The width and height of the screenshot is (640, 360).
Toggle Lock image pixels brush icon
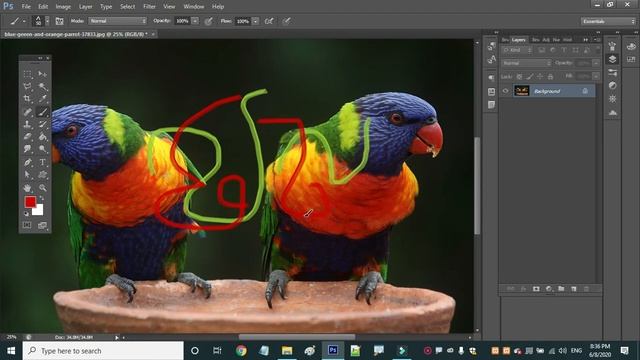click(529, 76)
